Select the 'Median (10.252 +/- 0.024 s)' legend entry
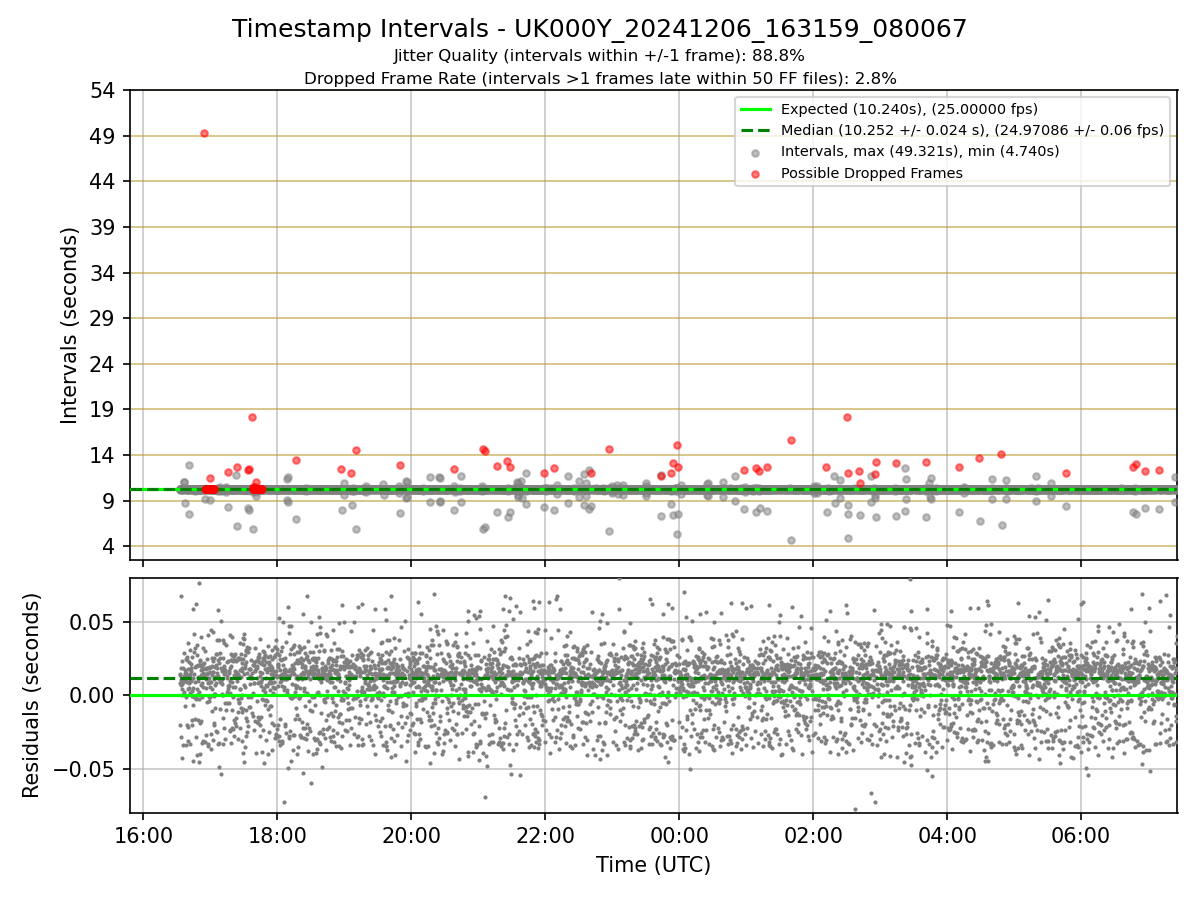This screenshot has width=1200, height=900. [x=972, y=130]
